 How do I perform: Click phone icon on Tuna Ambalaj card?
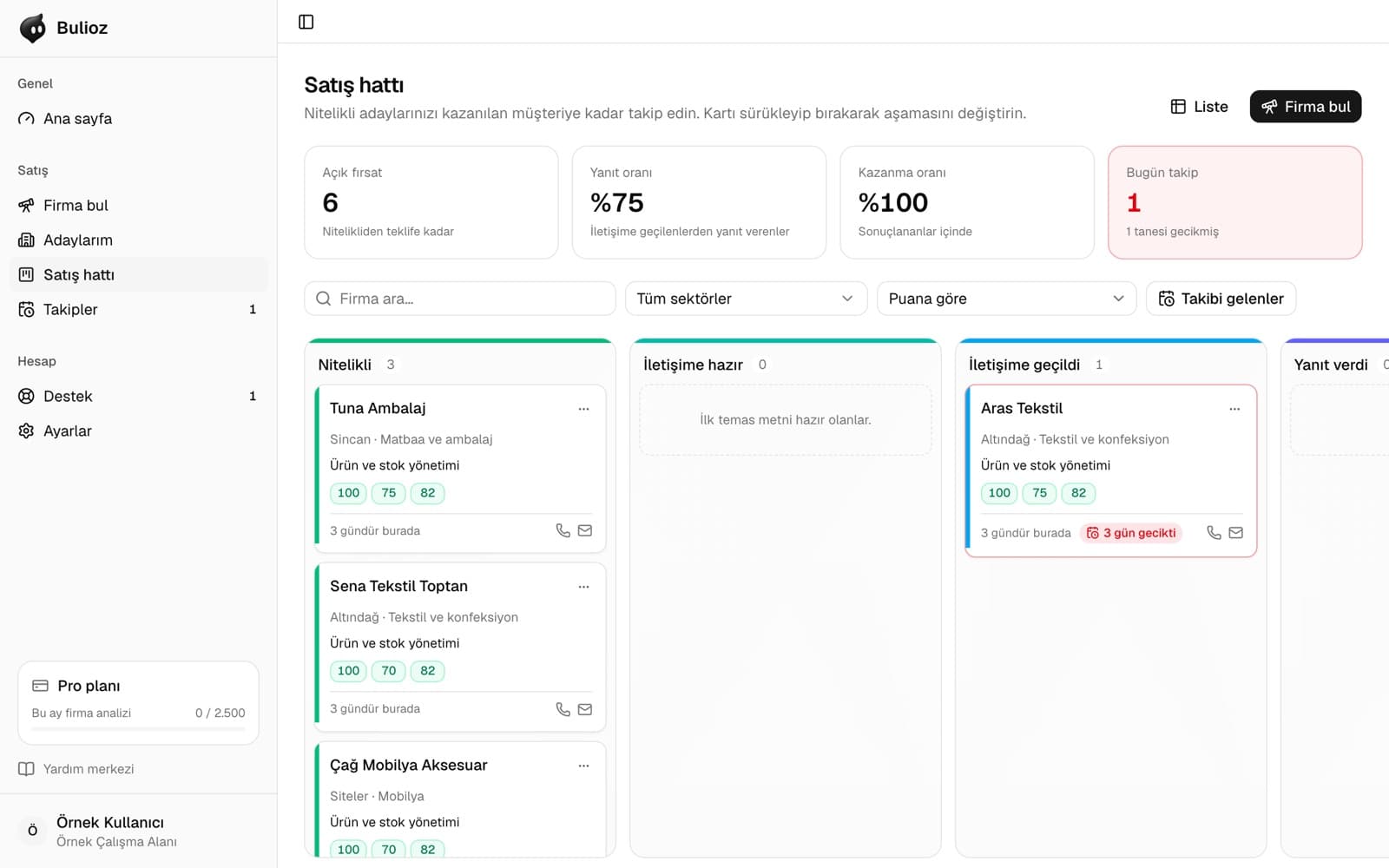(563, 530)
